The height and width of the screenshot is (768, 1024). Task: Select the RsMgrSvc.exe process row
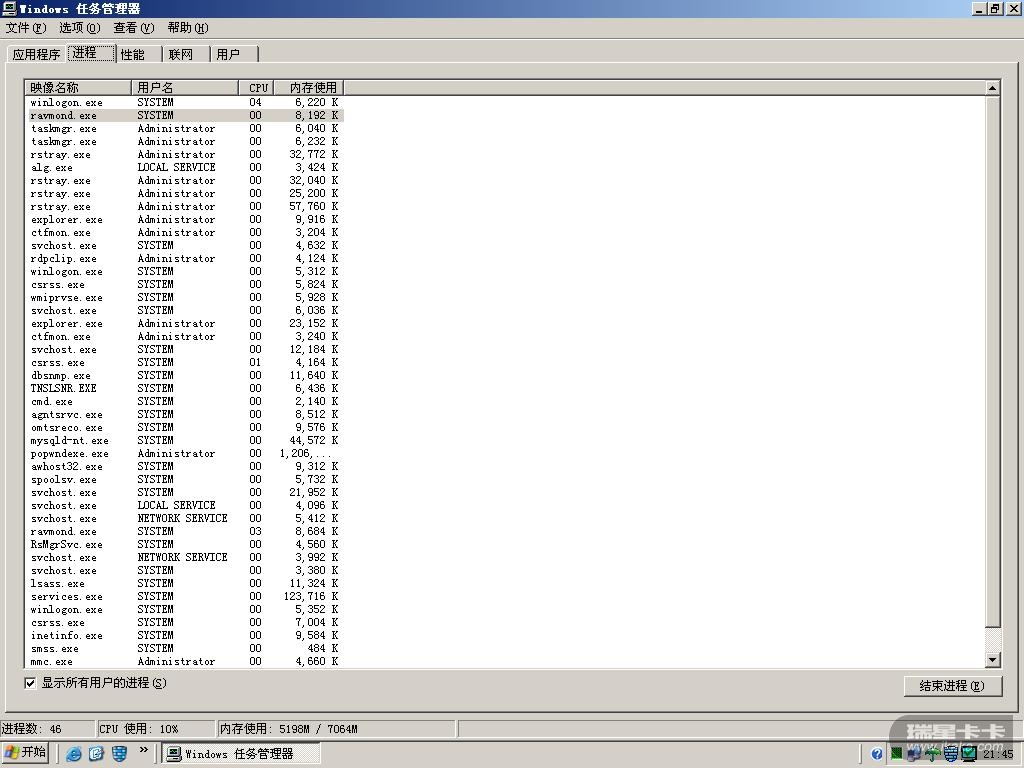point(184,545)
